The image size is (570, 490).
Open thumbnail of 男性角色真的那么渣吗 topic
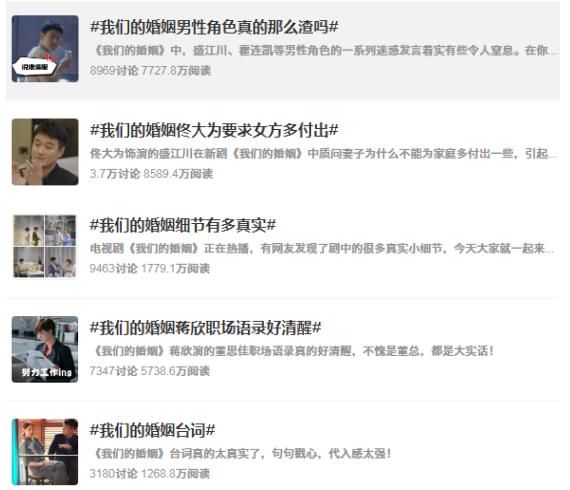point(45,49)
